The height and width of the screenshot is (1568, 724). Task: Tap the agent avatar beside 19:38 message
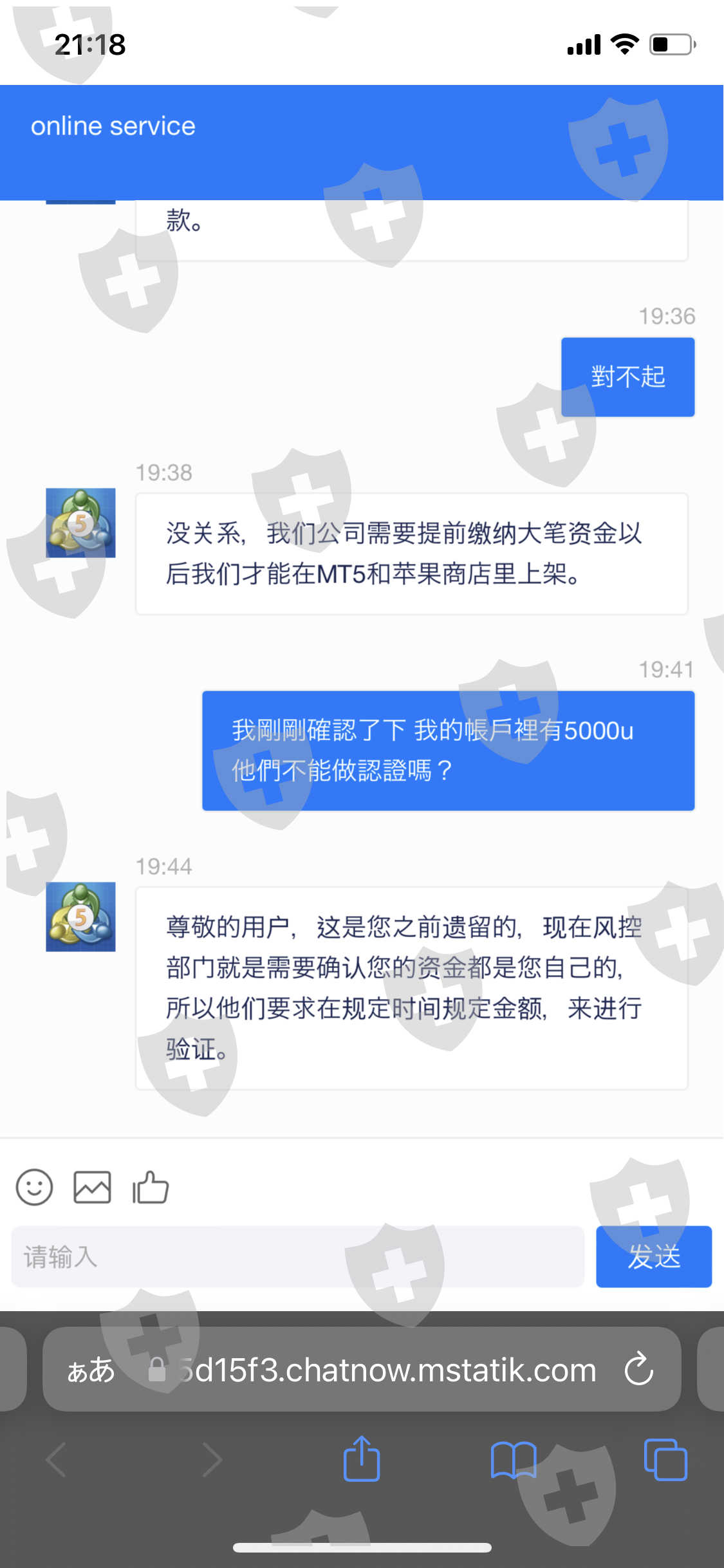80,523
